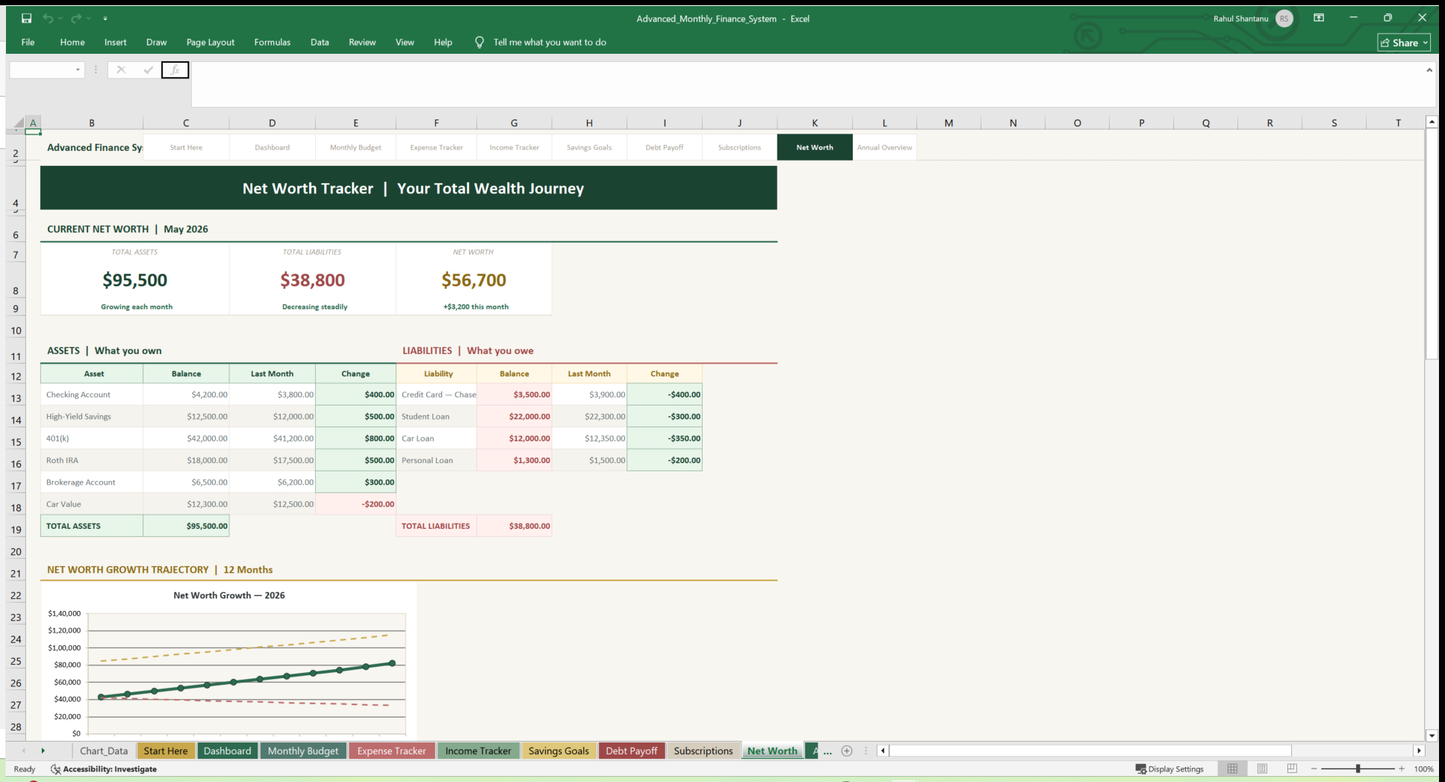The image size is (1445, 782).
Task: Click the Rahul Shantanu account avatar
Action: point(1284,18)
